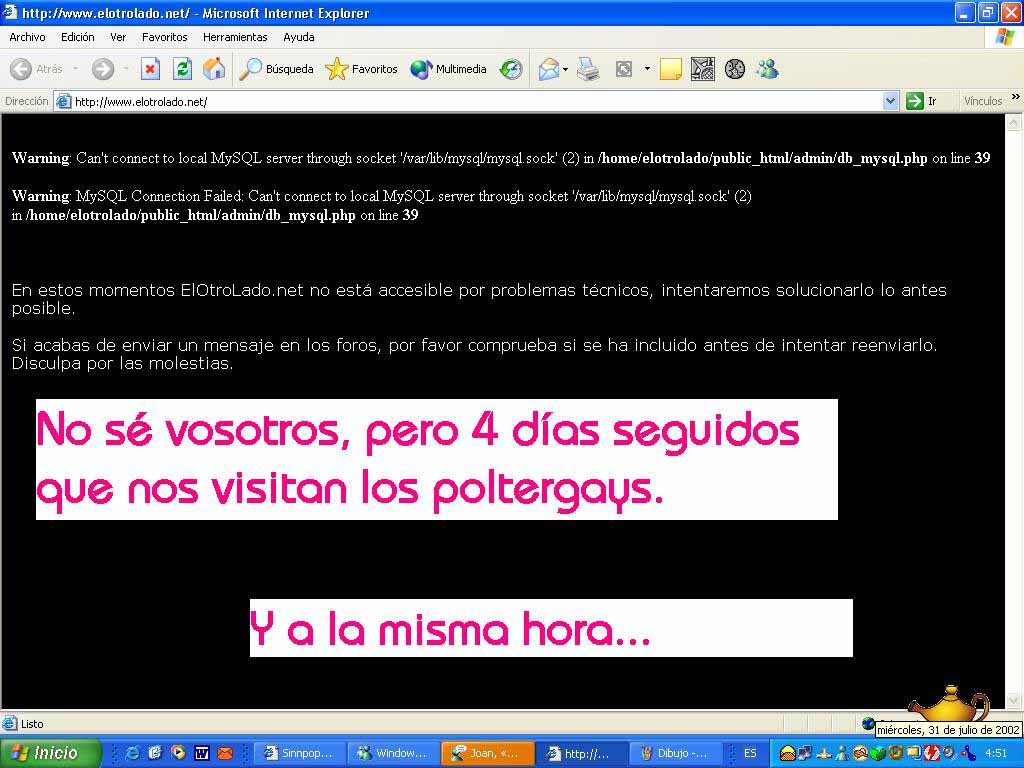The height and width of the screenshot is (768, 1024).
Task: Click the address field showing elotrolado.net URL
Action: click(x=470, y=101)
